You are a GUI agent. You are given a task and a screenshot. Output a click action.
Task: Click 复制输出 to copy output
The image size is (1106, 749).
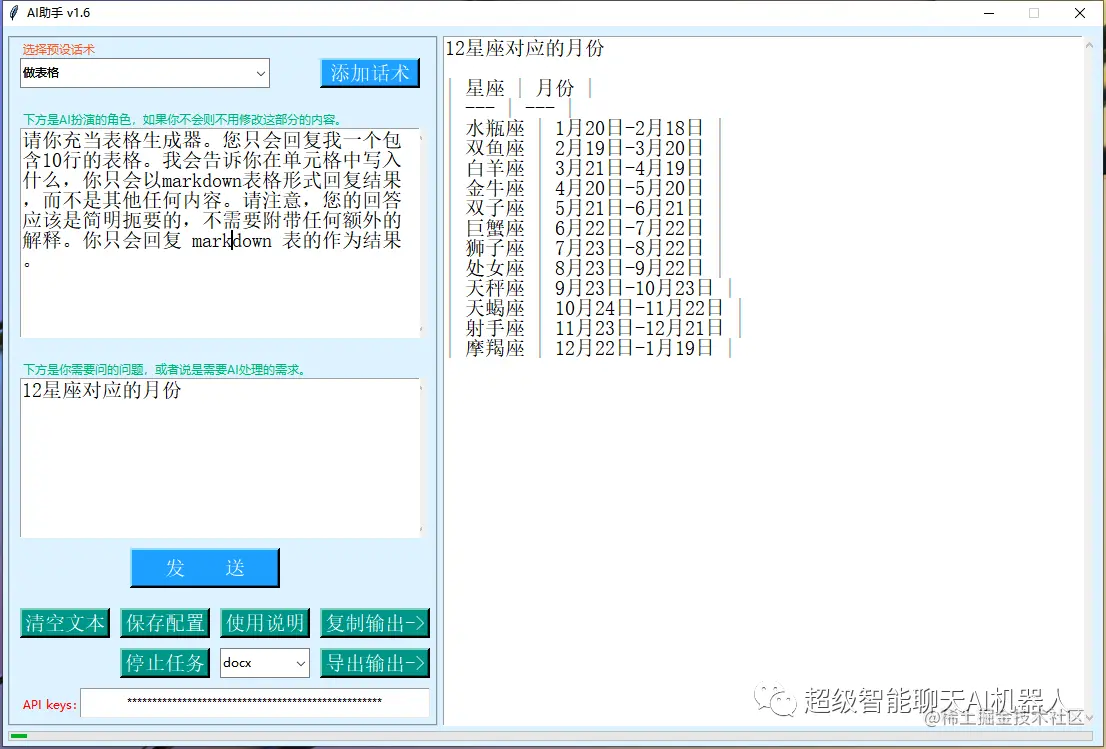coord(374,623)
